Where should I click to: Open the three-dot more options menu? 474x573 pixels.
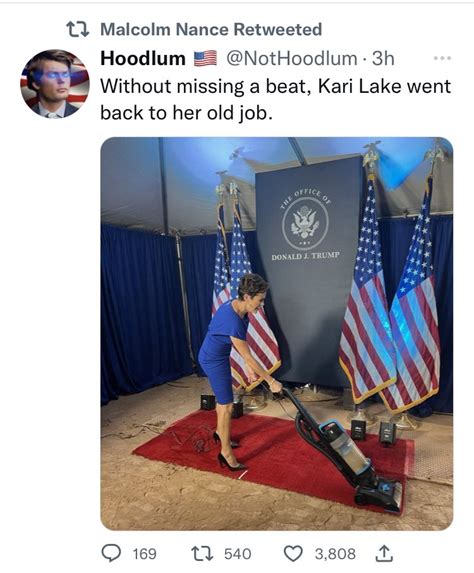pyautogui.click(x=443, y=58)
